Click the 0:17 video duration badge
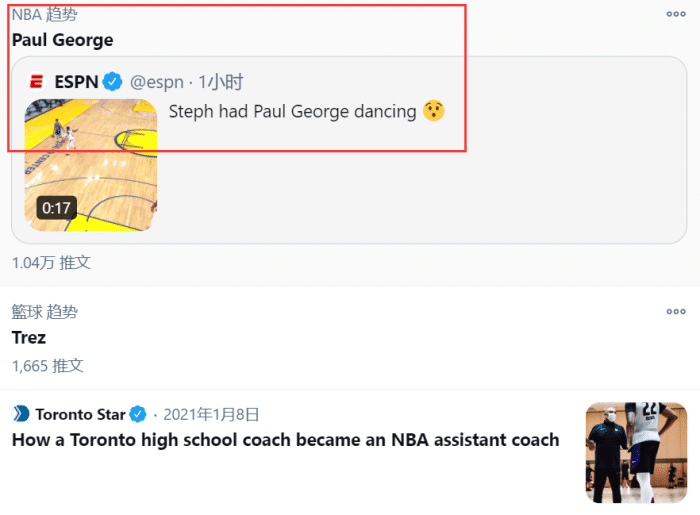The image size is (700, 515). [57, 208]
